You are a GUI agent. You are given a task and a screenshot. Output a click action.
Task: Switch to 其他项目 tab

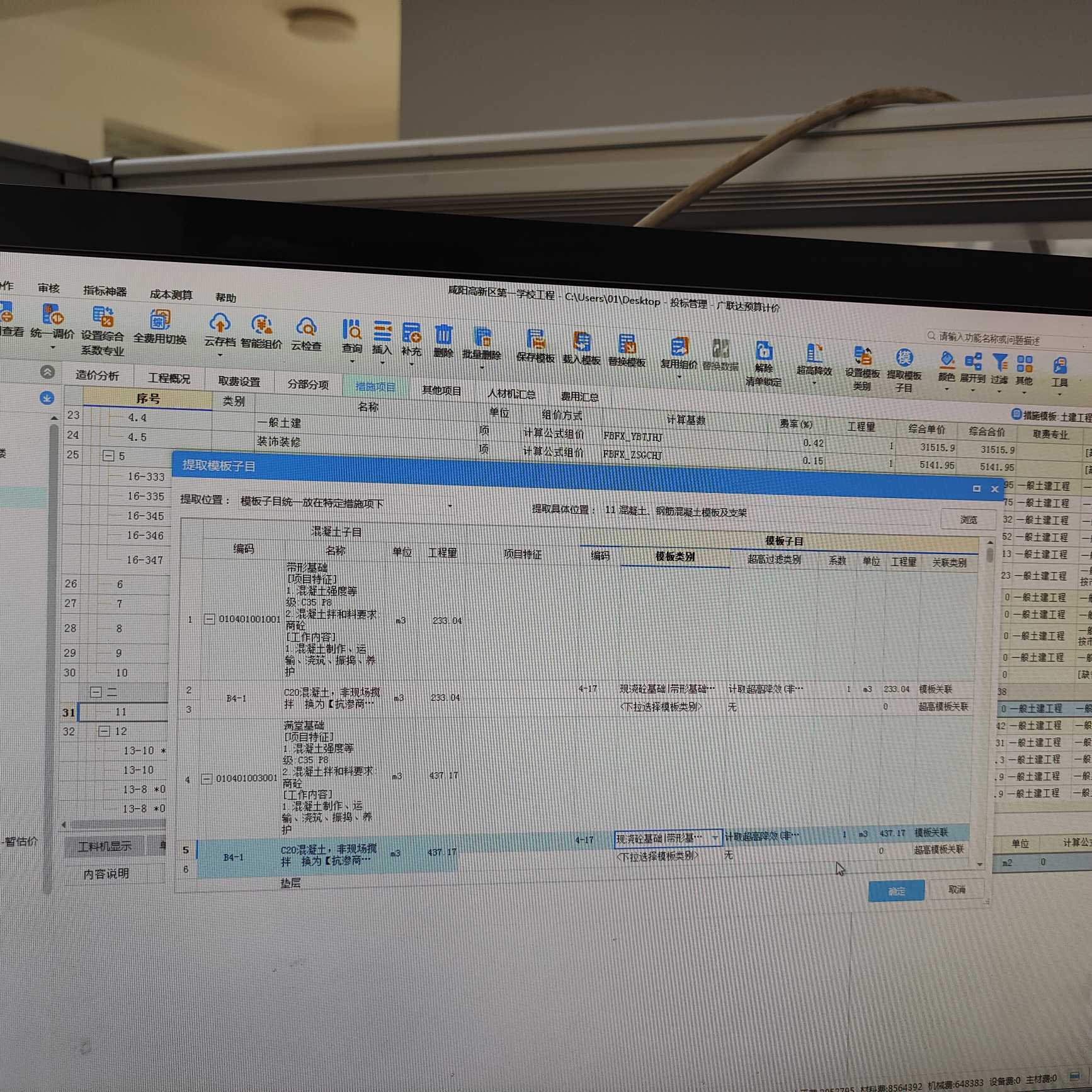coord(441,390)
